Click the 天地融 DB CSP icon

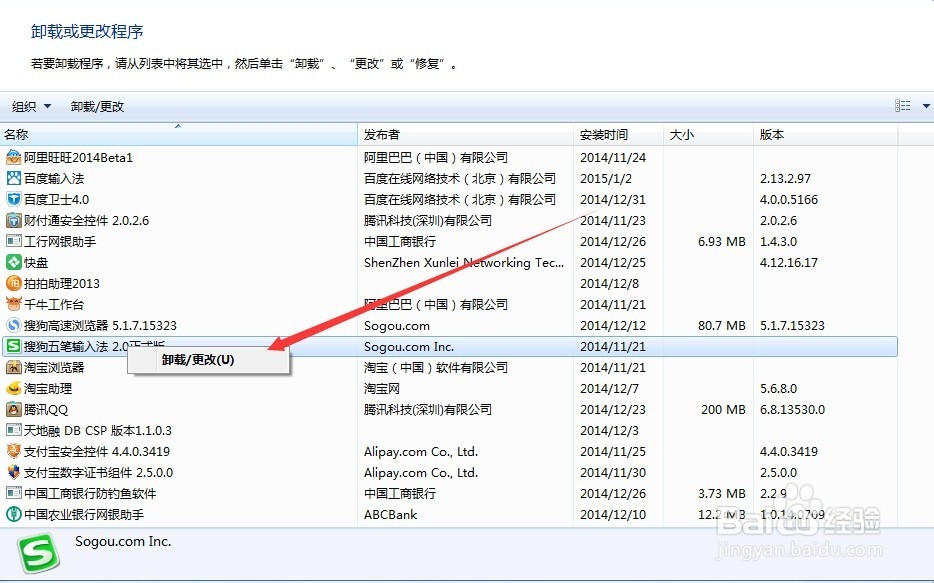pyautogui.click(x=13, y=430)
